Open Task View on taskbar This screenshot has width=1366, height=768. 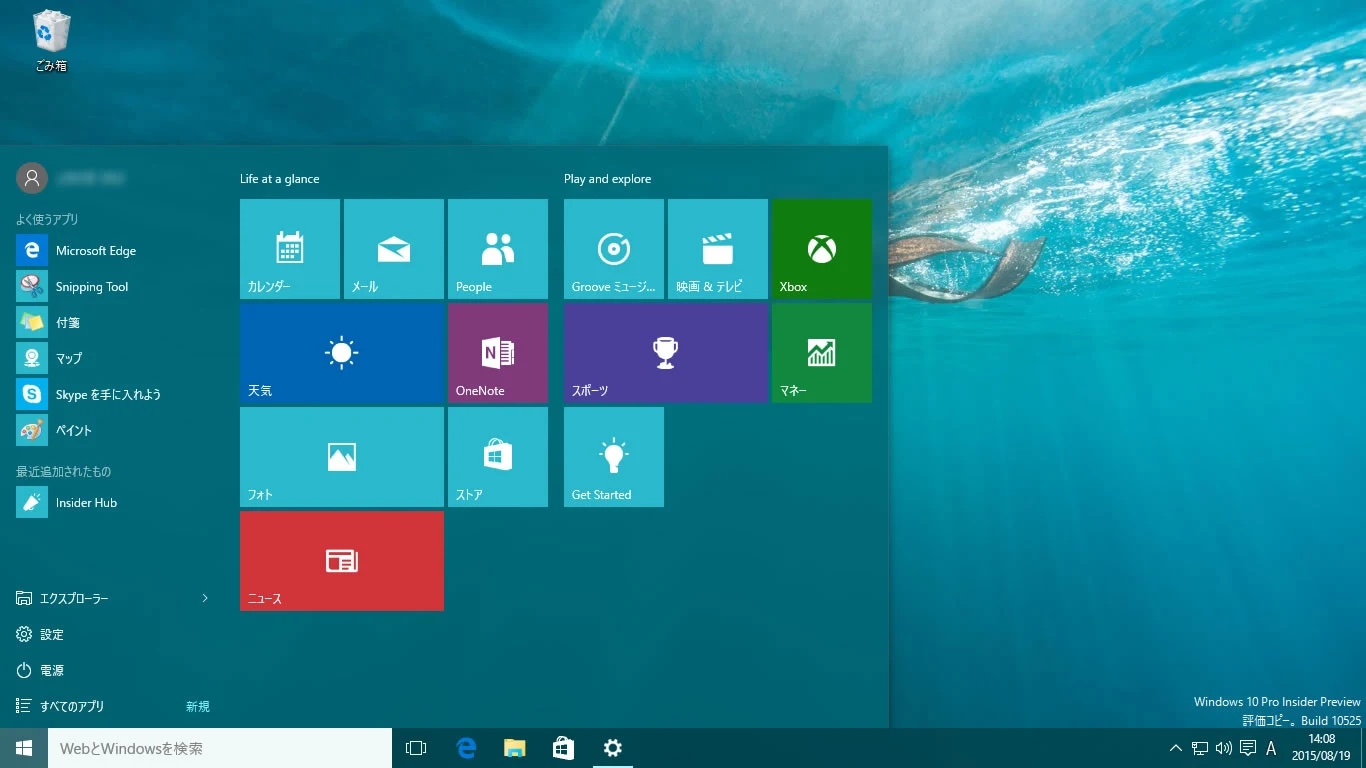click(x=416, y=748)
